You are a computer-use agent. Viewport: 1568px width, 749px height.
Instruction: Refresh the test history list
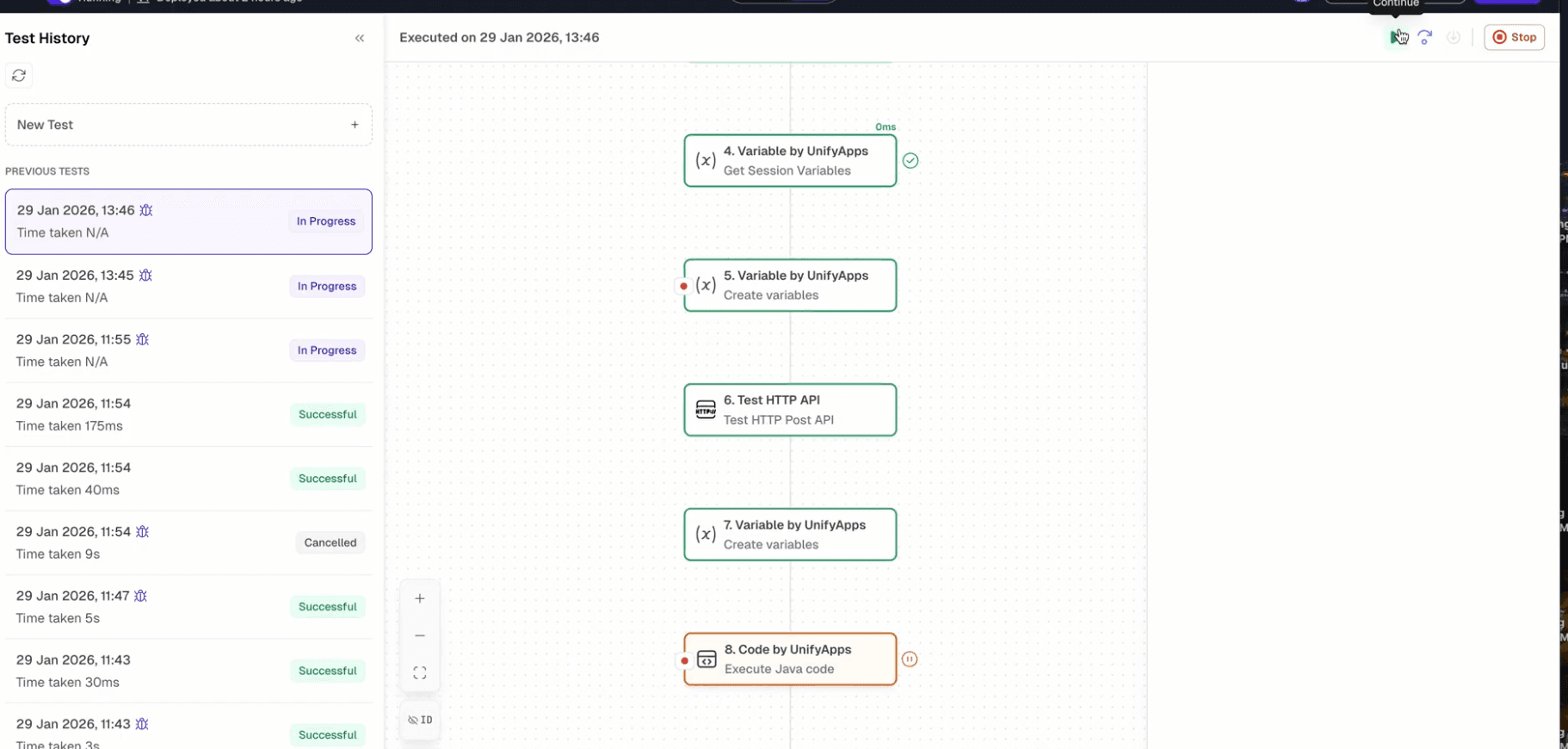19,76
